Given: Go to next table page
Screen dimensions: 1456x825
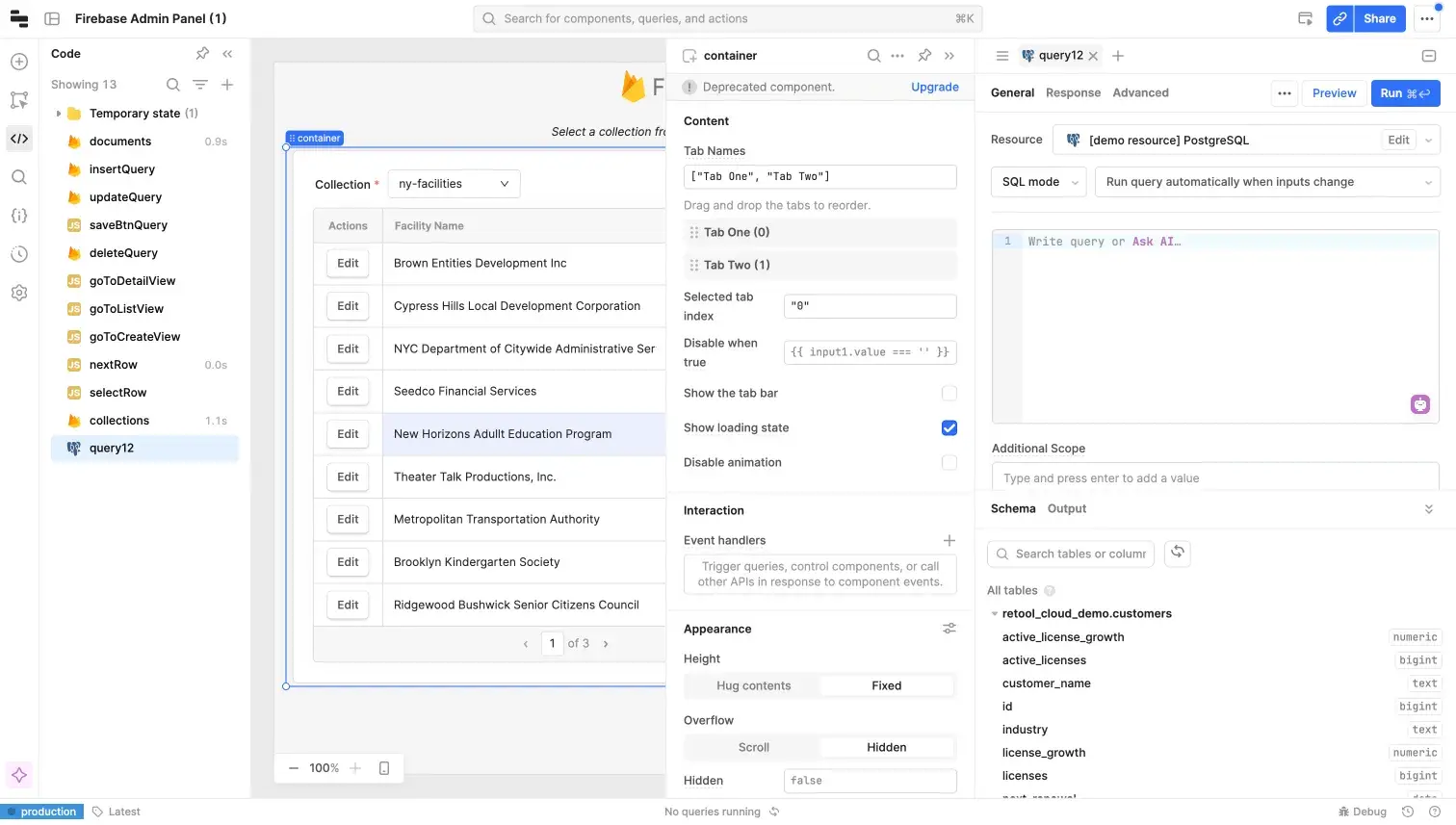Looking at the screenshot, I should click(606, 644).
